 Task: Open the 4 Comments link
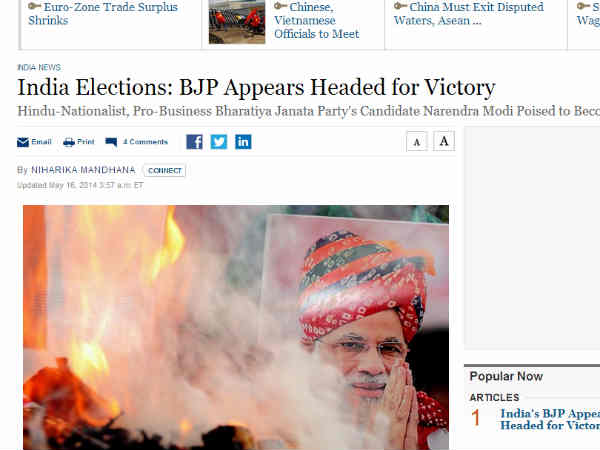click(x=145, y=142)
